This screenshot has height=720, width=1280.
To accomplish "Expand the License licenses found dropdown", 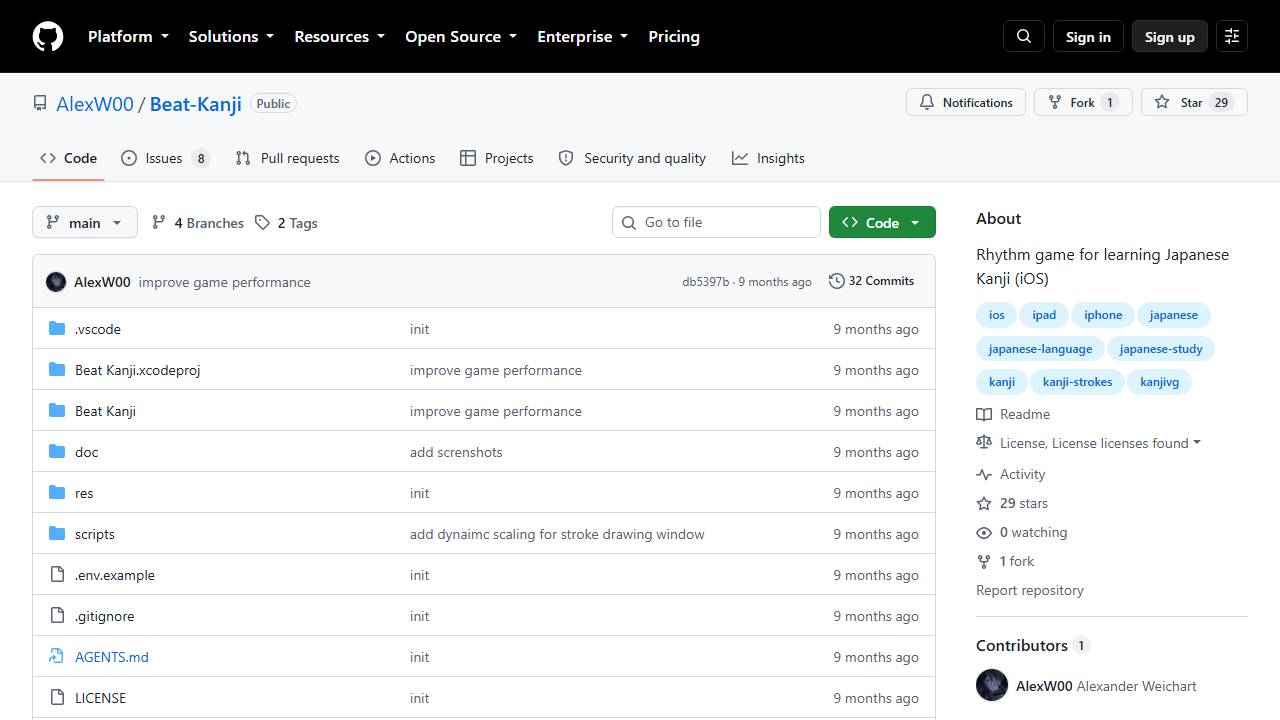I will coord(1100,443).
